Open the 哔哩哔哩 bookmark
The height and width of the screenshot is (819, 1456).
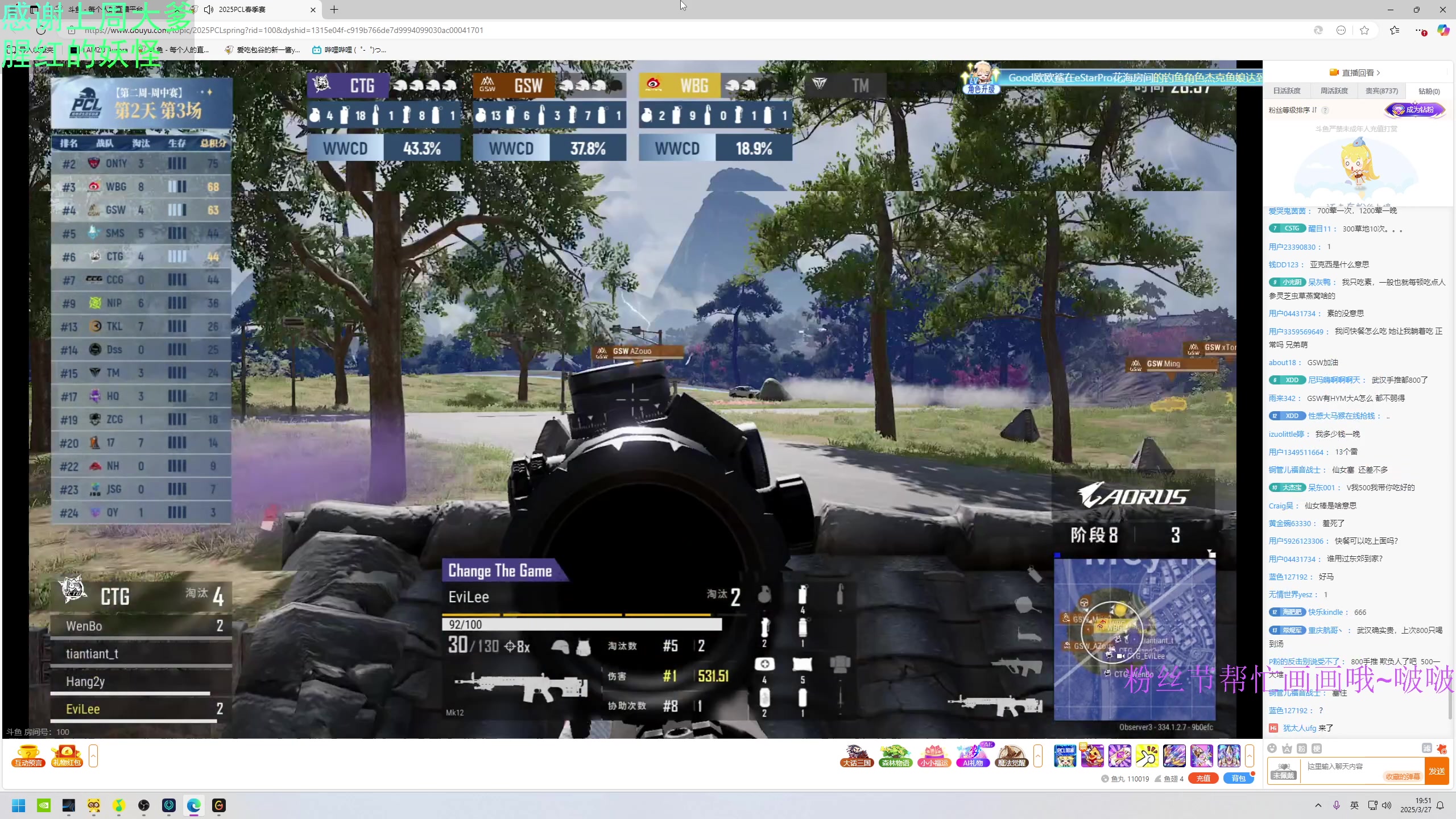[x=349, y=50]
